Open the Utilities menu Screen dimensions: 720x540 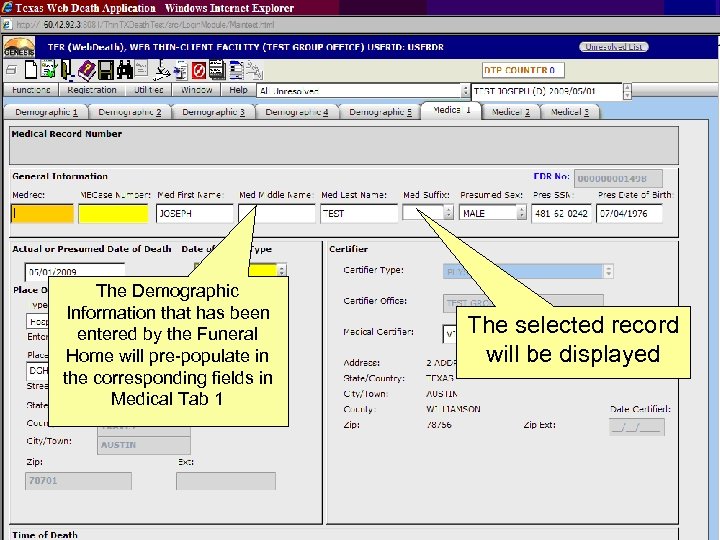(x=148, y=90)
